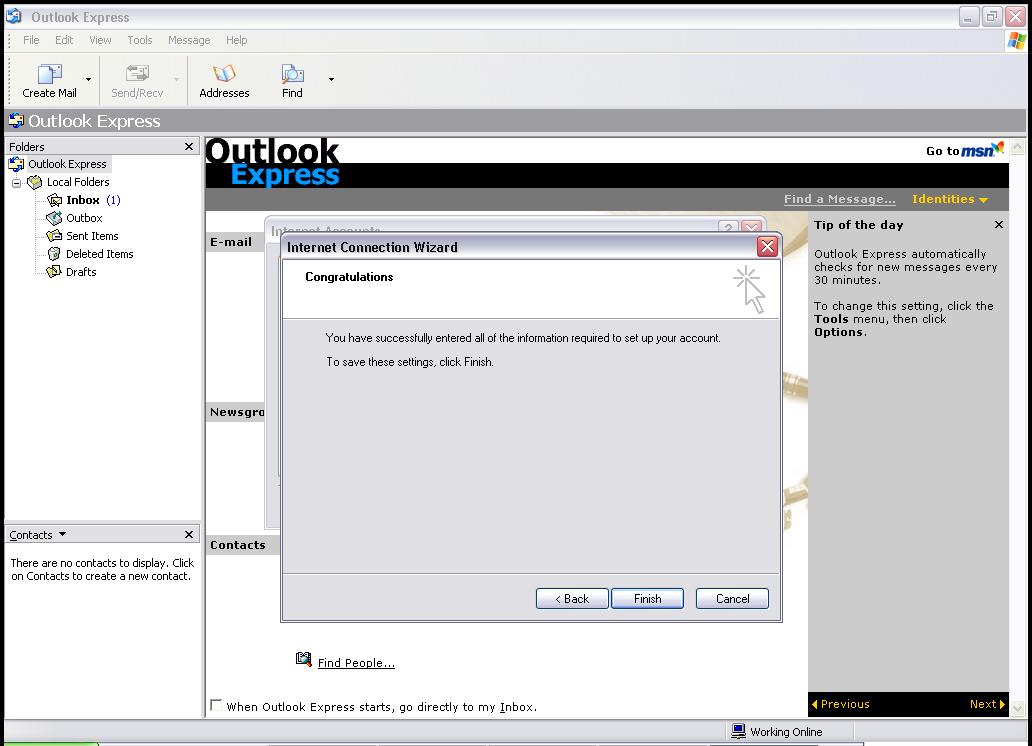Enable go directly to my Inbox checkbox

click(x=216, y=705)
